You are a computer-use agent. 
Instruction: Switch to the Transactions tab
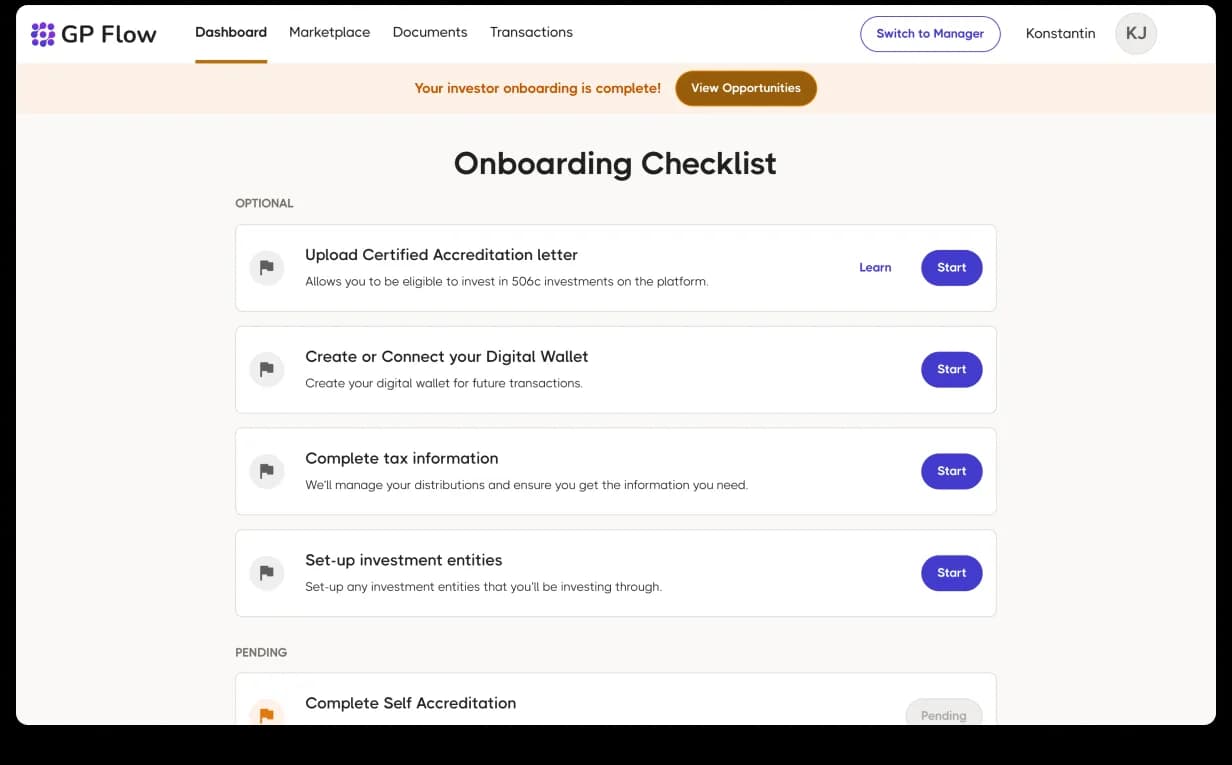(531, 32)
